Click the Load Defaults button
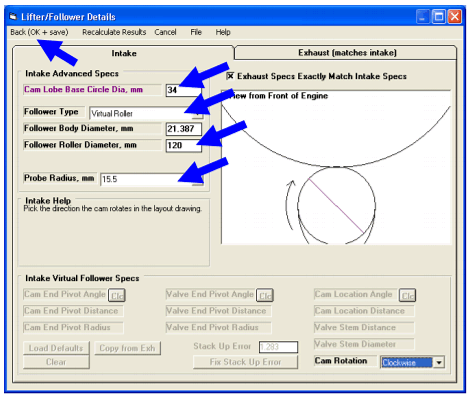This screenshot has width=471, height=398. (x=56, y=348)
